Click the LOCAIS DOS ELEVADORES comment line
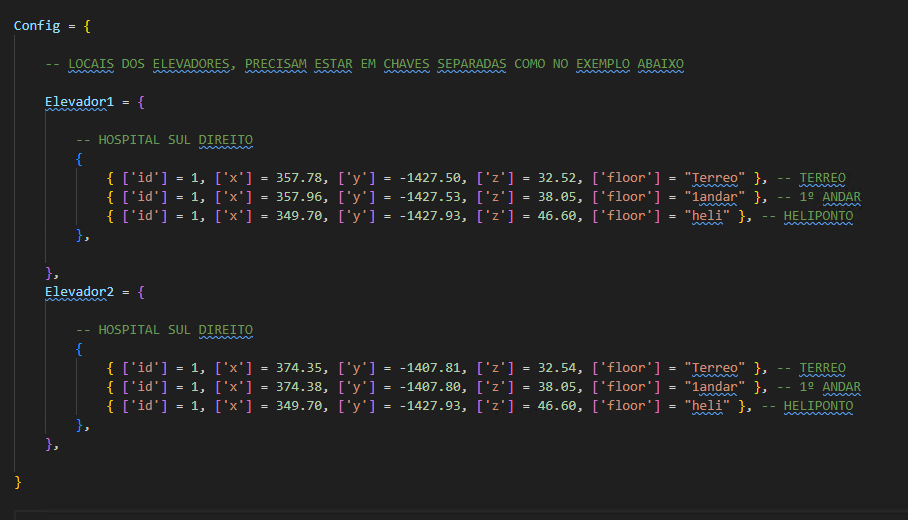908x520 pixels. 365,63
